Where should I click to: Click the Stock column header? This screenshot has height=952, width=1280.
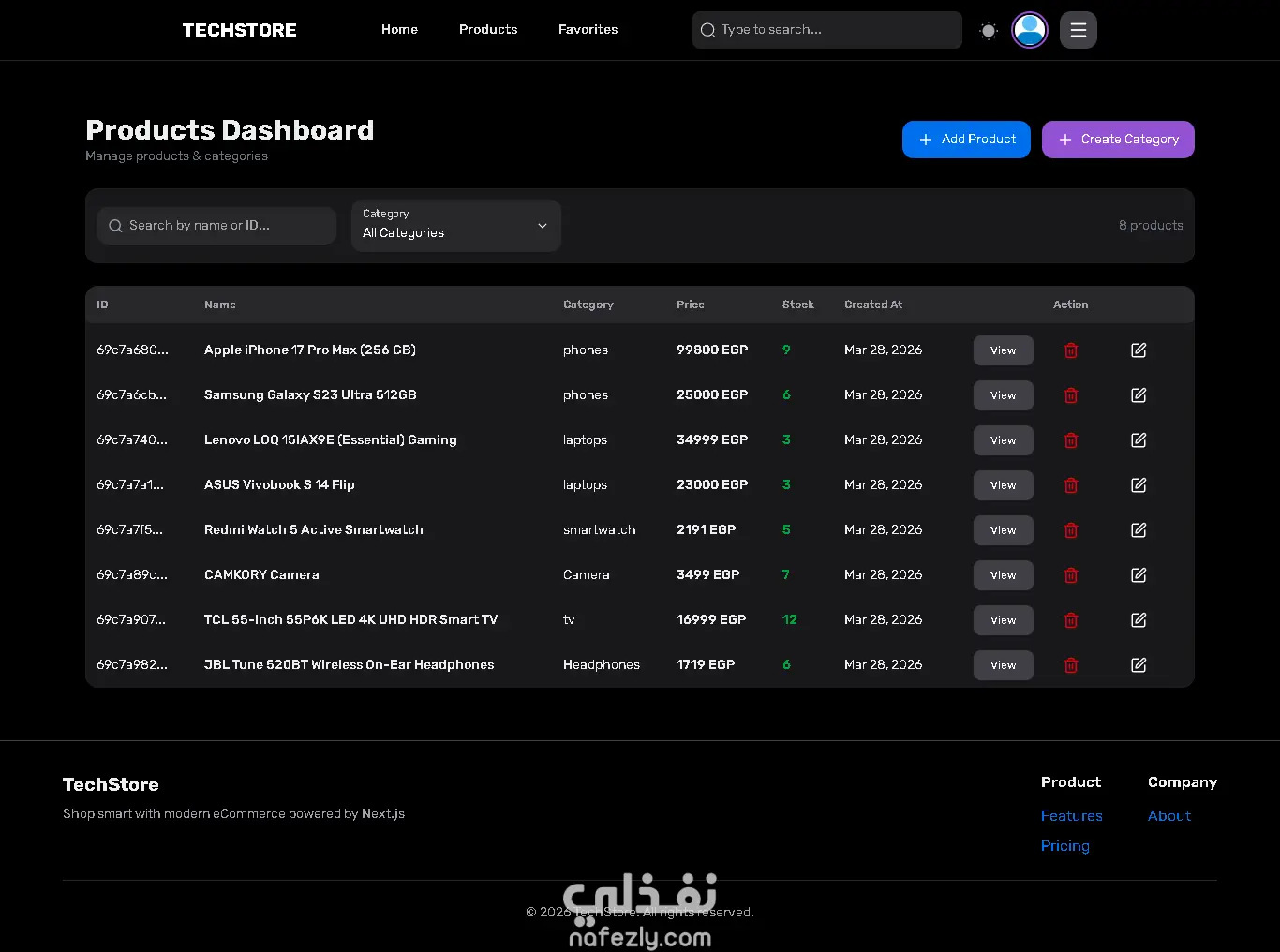798,305
